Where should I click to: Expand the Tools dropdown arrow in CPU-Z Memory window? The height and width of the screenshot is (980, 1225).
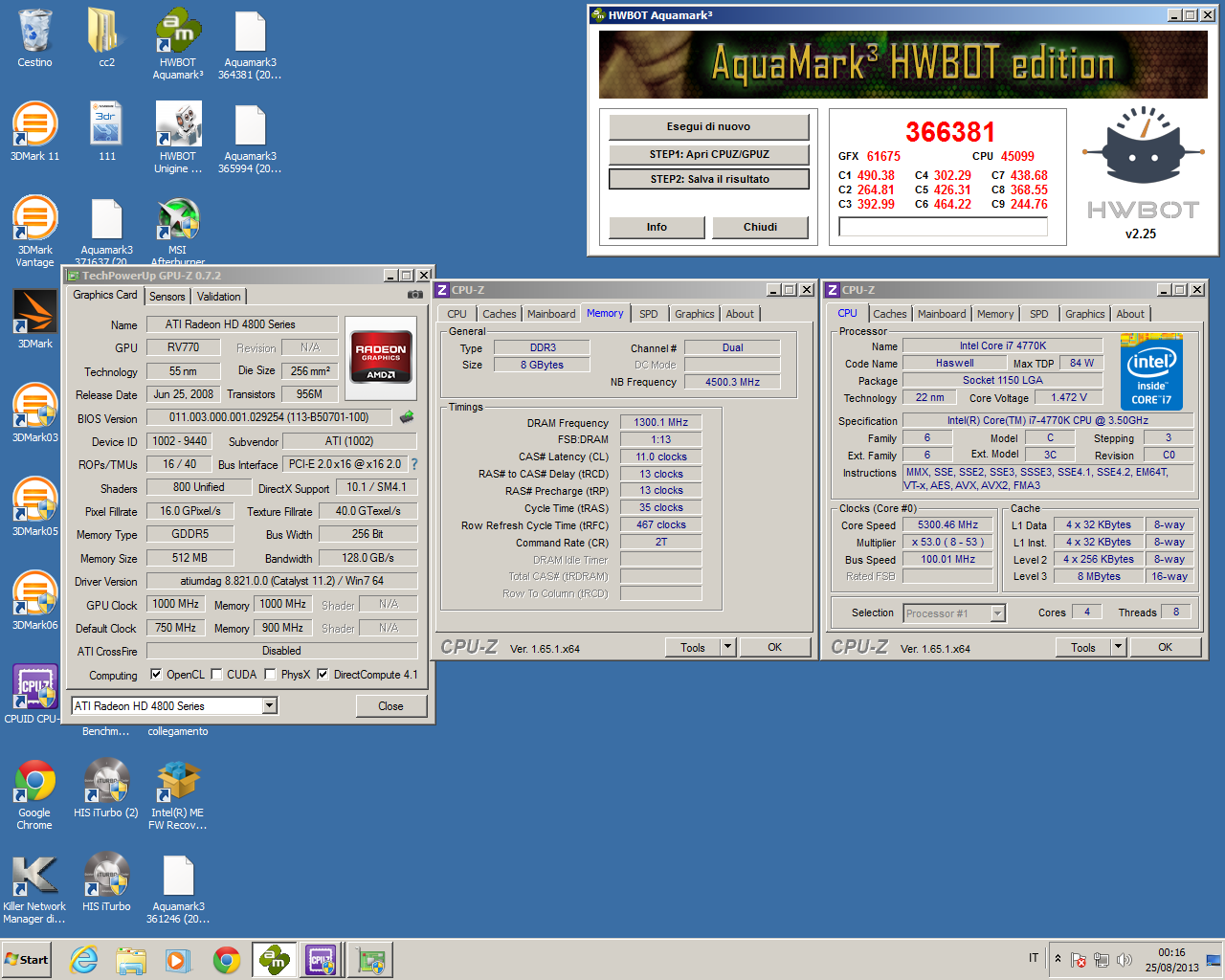tap(728, 648)
